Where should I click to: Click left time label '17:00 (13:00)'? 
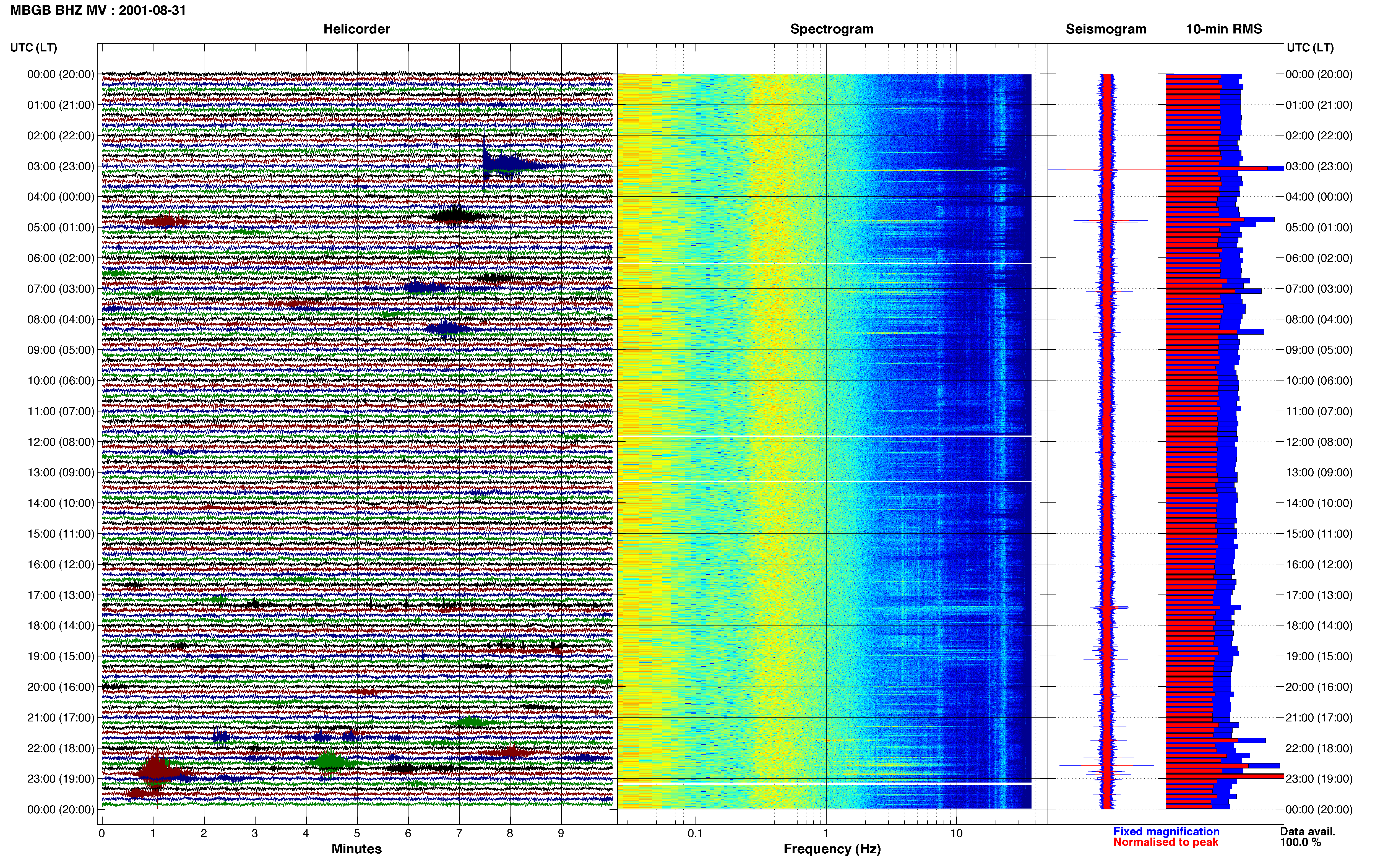[61, 595]
